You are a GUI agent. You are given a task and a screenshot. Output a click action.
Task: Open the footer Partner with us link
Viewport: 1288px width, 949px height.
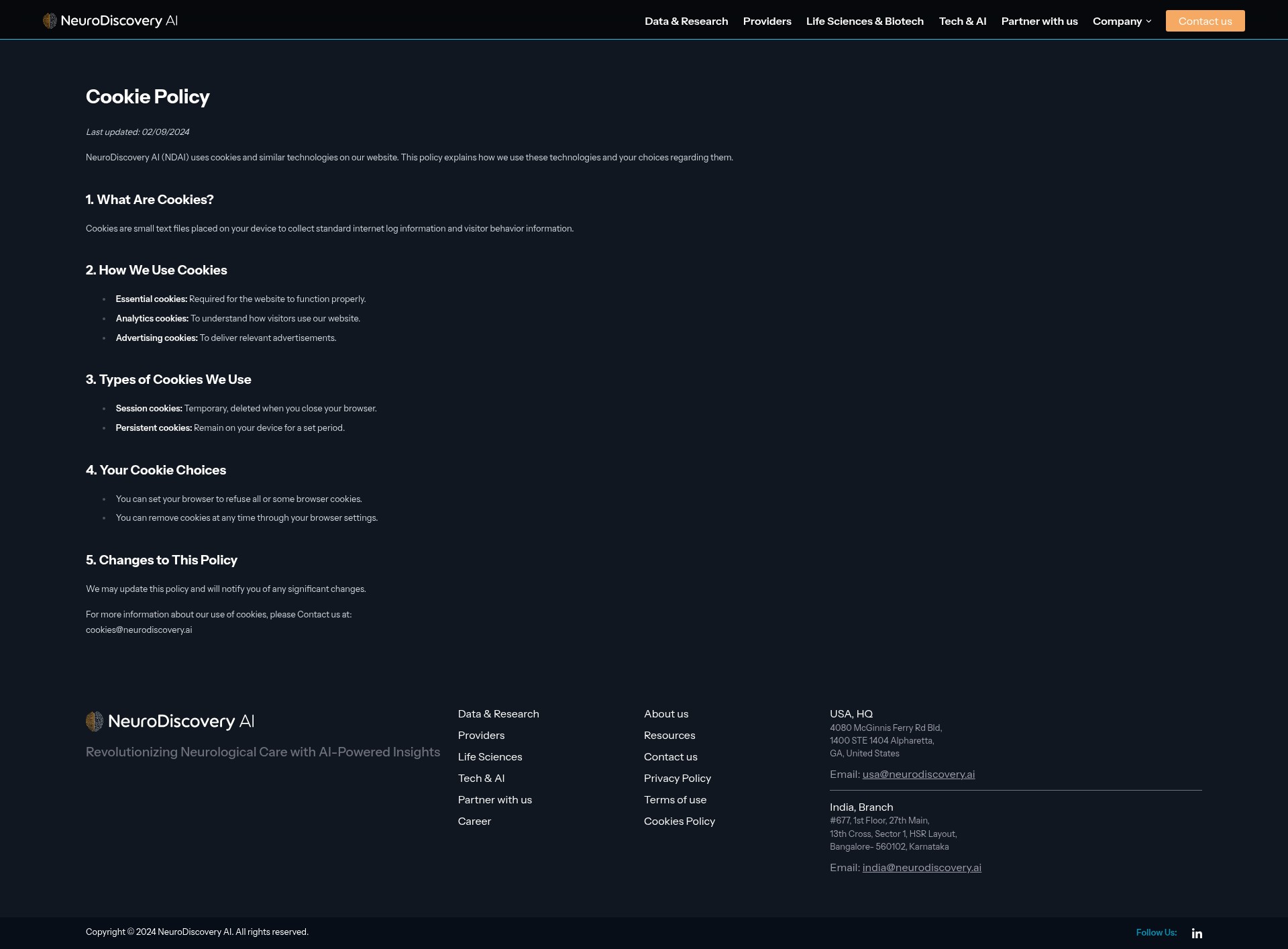click(x=495, y=800)
